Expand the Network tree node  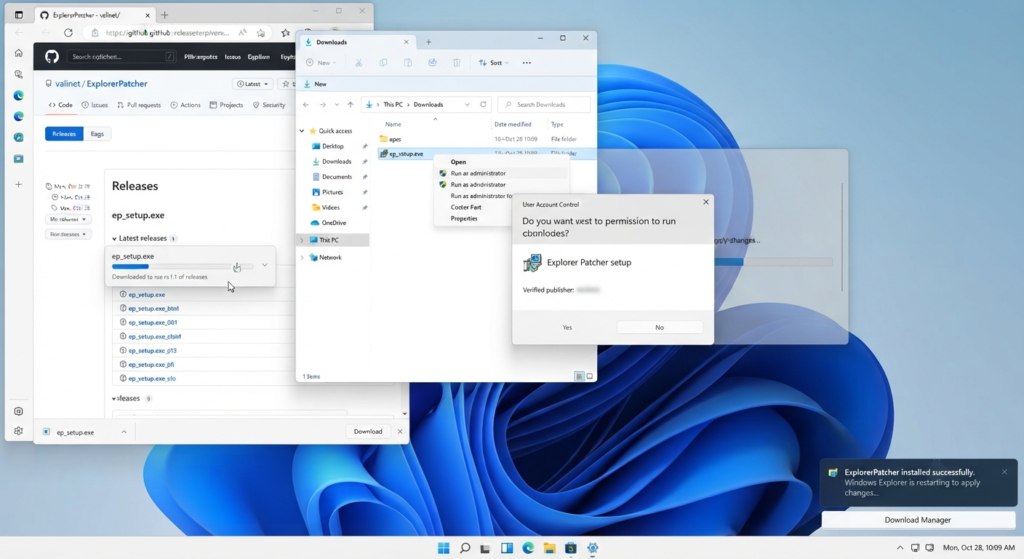[x=302, y=257]
